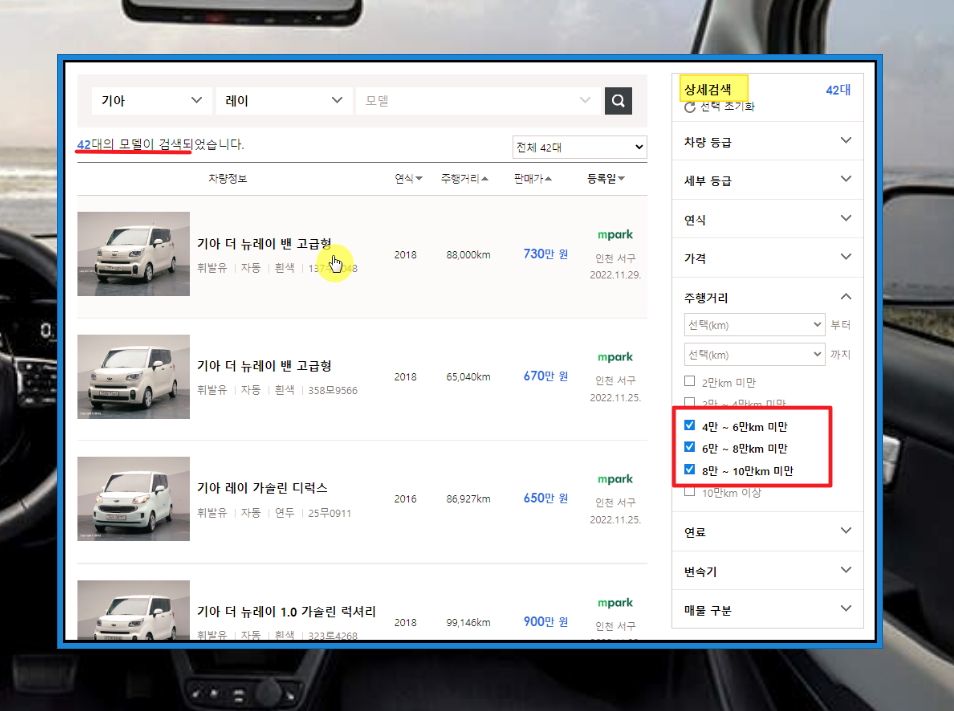Expand the 연식 filter section
Image resolution: width=954 pixels, height=711 pixels.
click(767, 219)
